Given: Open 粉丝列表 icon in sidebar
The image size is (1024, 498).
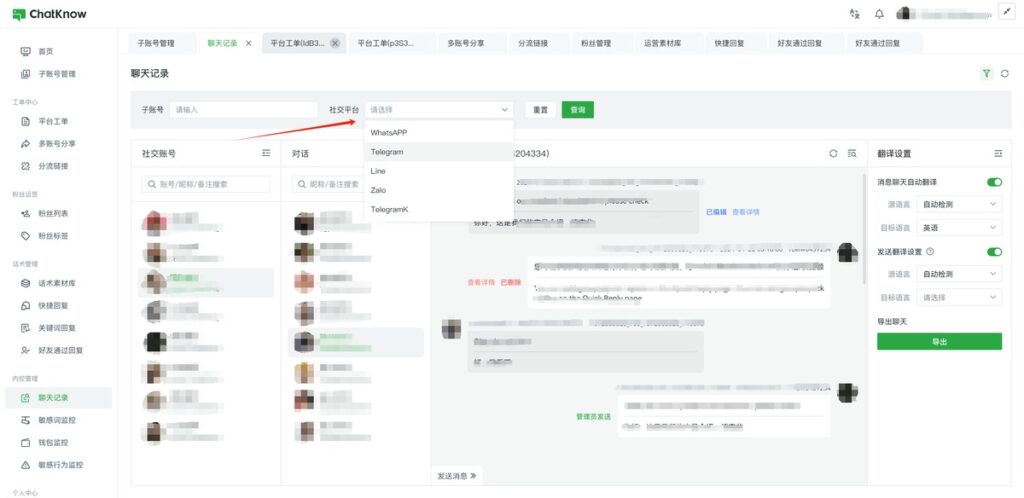Looking at the screenshot, I should pos(25,213).
